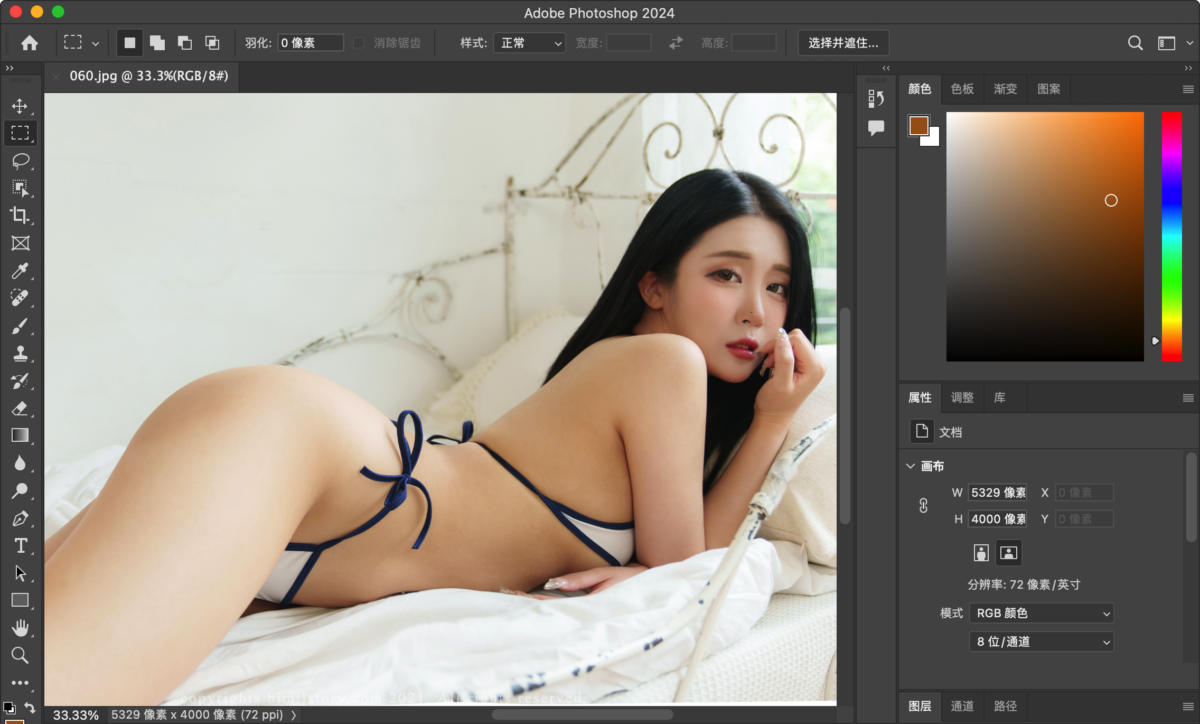
Task: Select the Move tool
Action: tap(22, 105)
